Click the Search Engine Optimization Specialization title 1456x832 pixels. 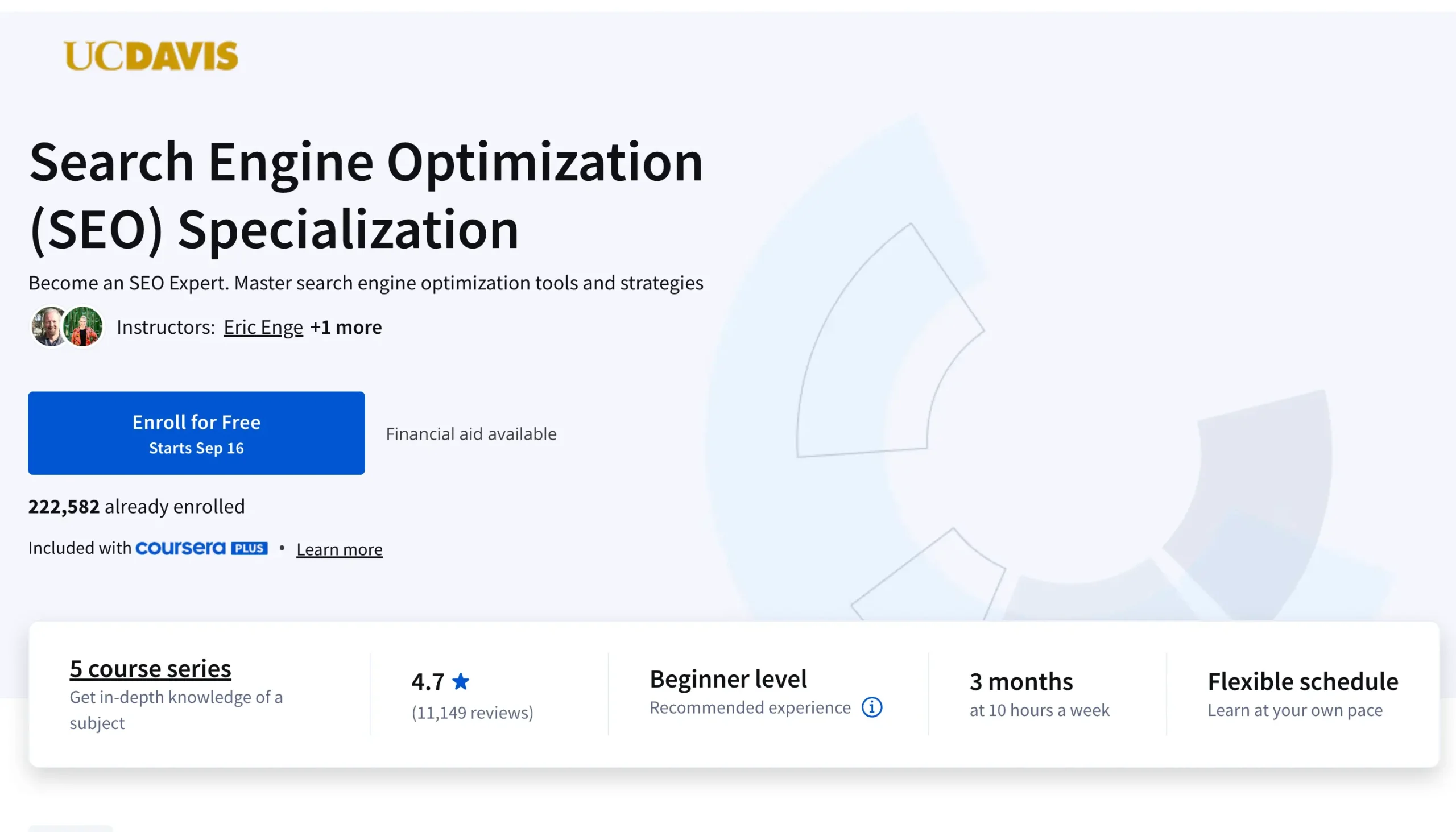click(x=366, y=194)
